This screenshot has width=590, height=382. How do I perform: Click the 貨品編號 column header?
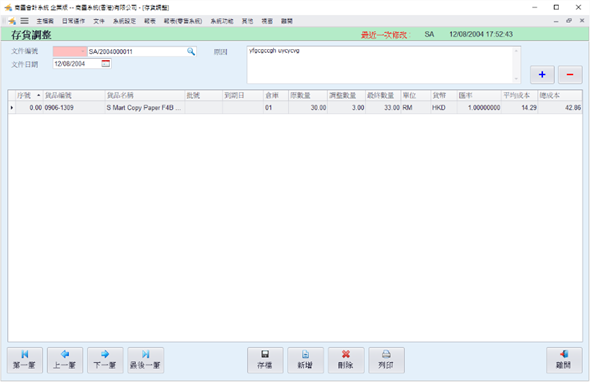[x=74, y=96]
